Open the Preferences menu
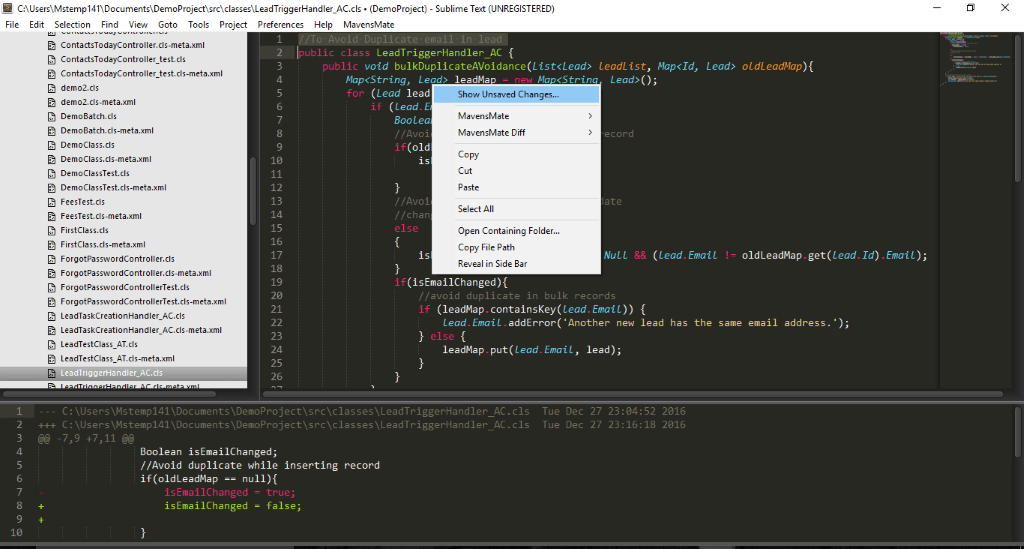Viewport: 1024px width, 549px height. [x=280, y=25]
